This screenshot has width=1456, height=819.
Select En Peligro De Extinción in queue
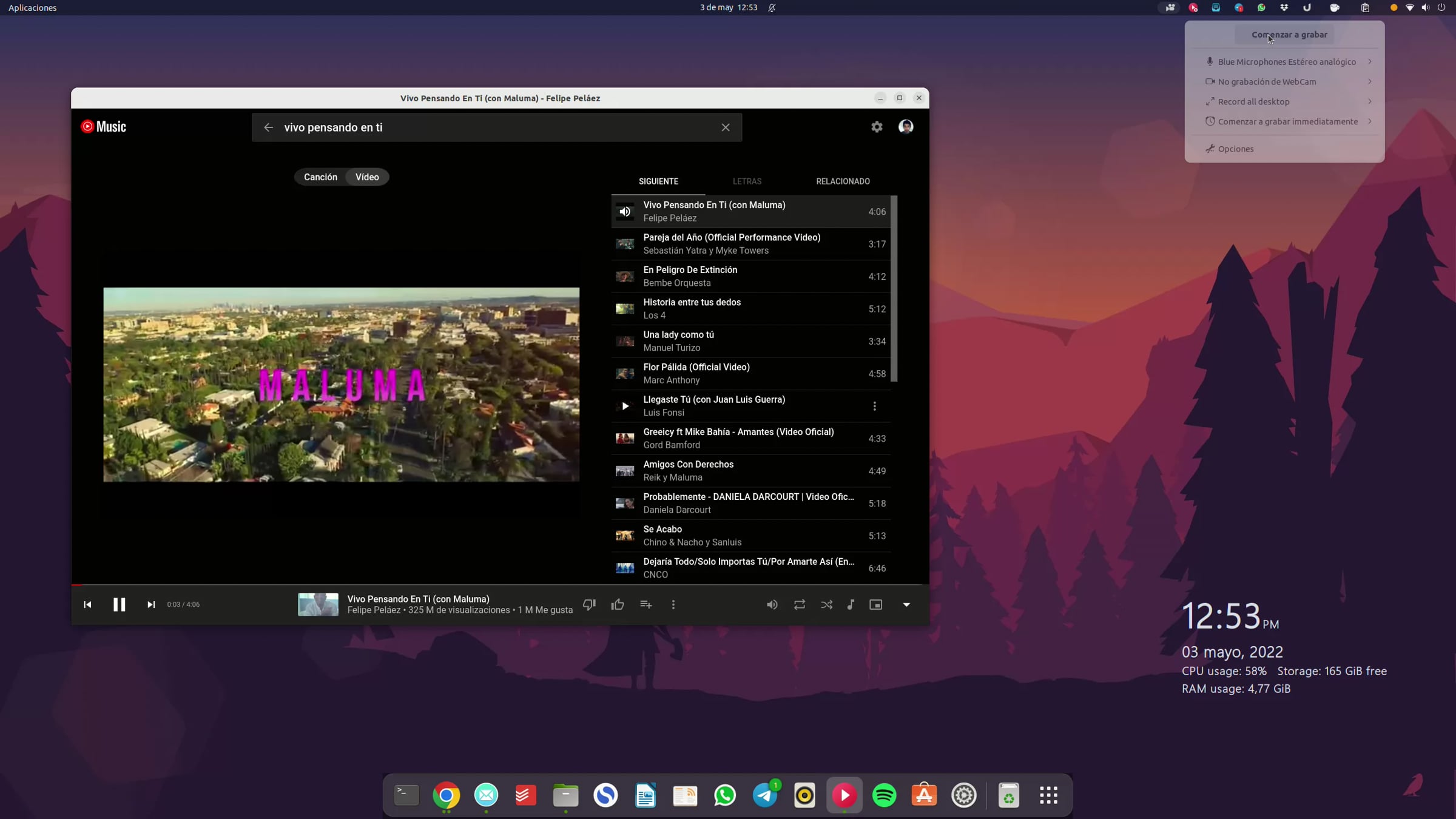point(750,277)
